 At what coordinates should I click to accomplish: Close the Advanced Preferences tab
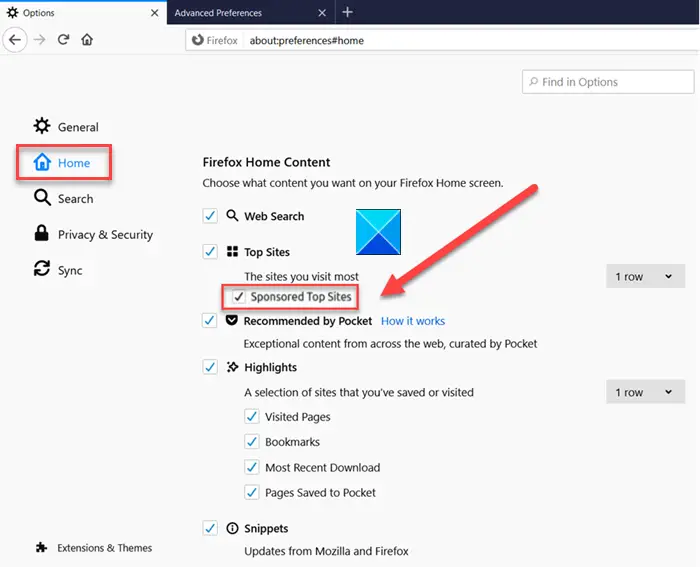(x=322, y=13)
